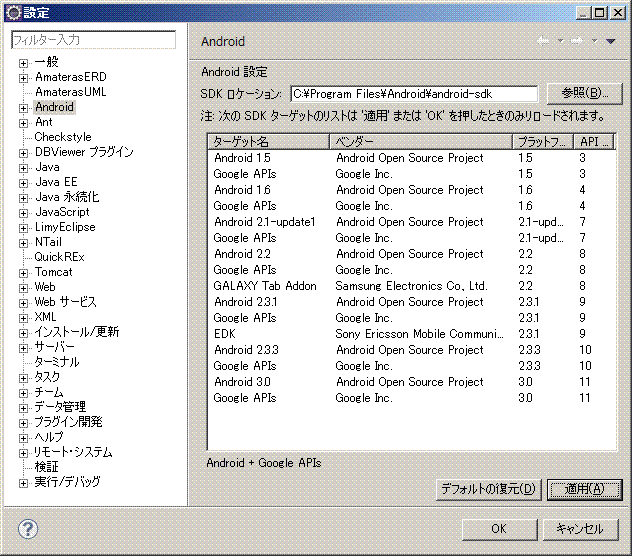
Task: Click the キャンセル cancel button
Action: click(x=580, y=529)
